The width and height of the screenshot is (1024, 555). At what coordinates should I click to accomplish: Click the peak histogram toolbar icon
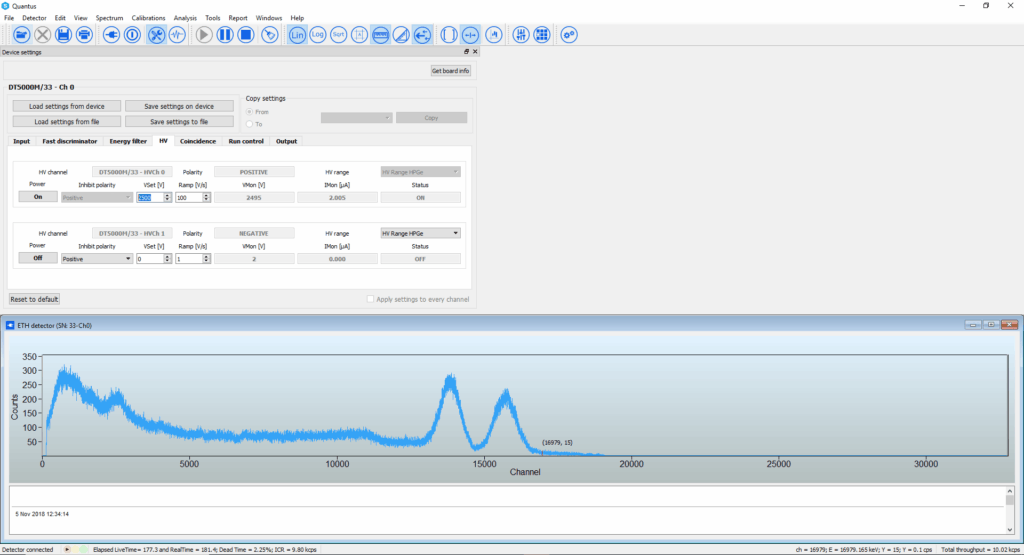pyautogui.click(x=494, y=35)
